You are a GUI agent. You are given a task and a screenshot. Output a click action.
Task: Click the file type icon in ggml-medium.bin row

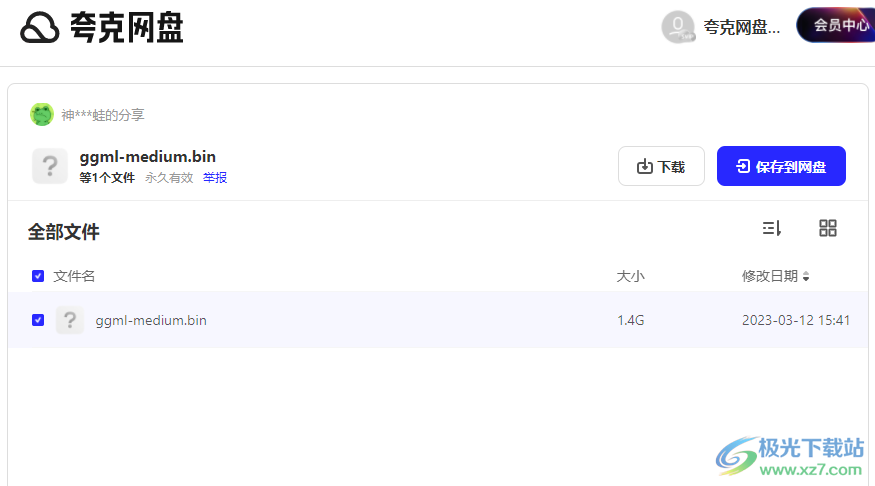pos(70,320)
